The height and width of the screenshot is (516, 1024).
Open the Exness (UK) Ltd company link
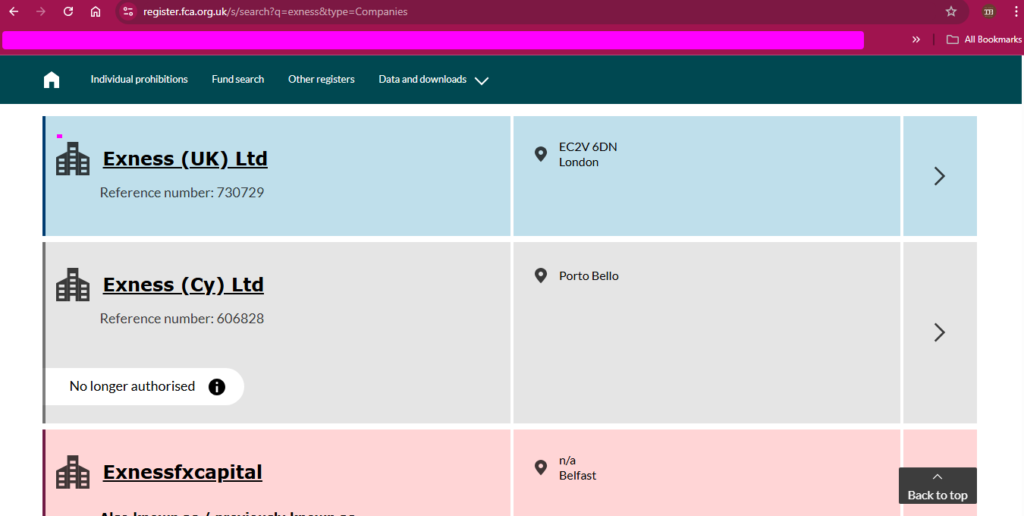(x=185, y=159)
